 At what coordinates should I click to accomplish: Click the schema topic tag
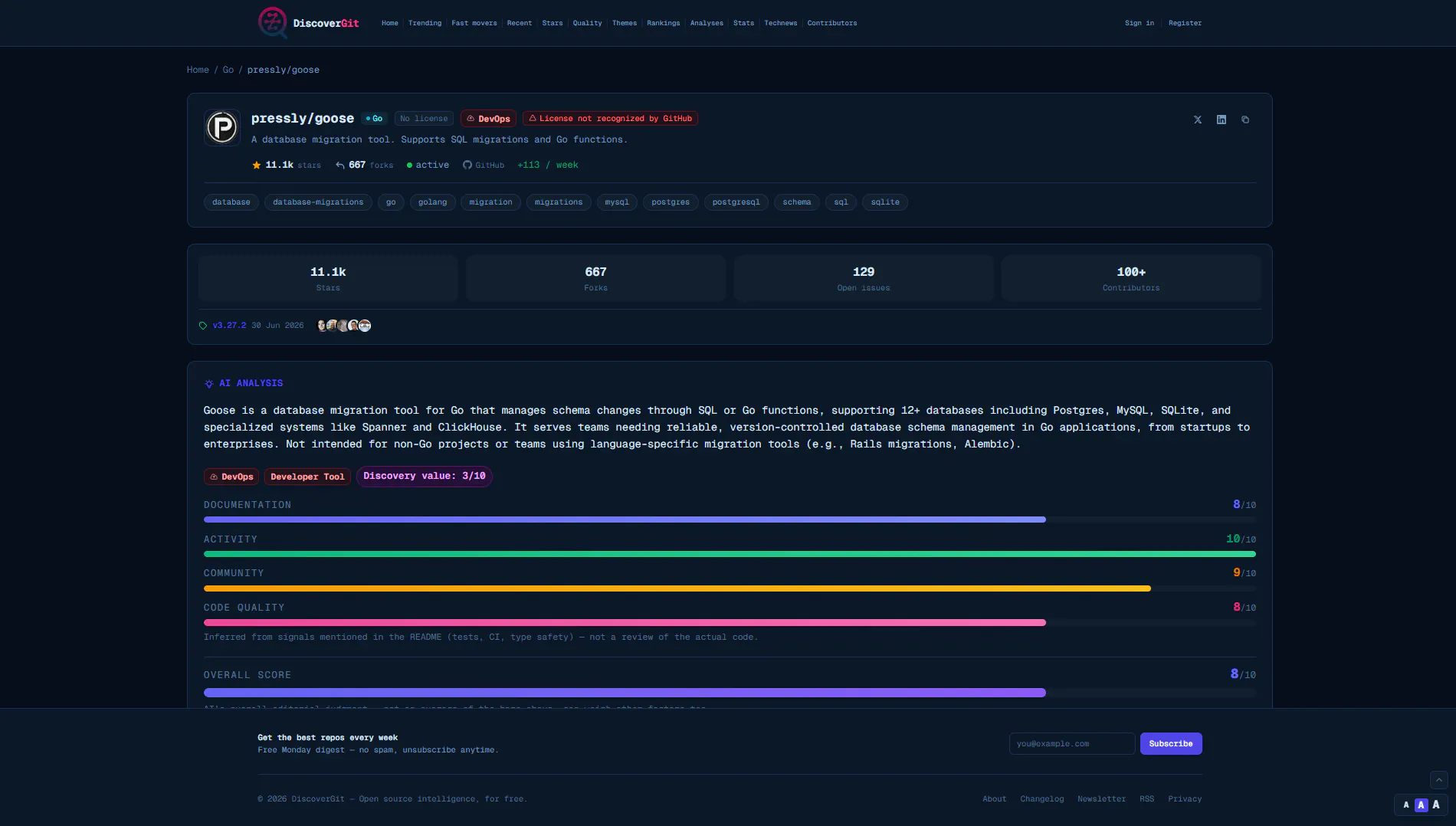(x=797, y=202)
